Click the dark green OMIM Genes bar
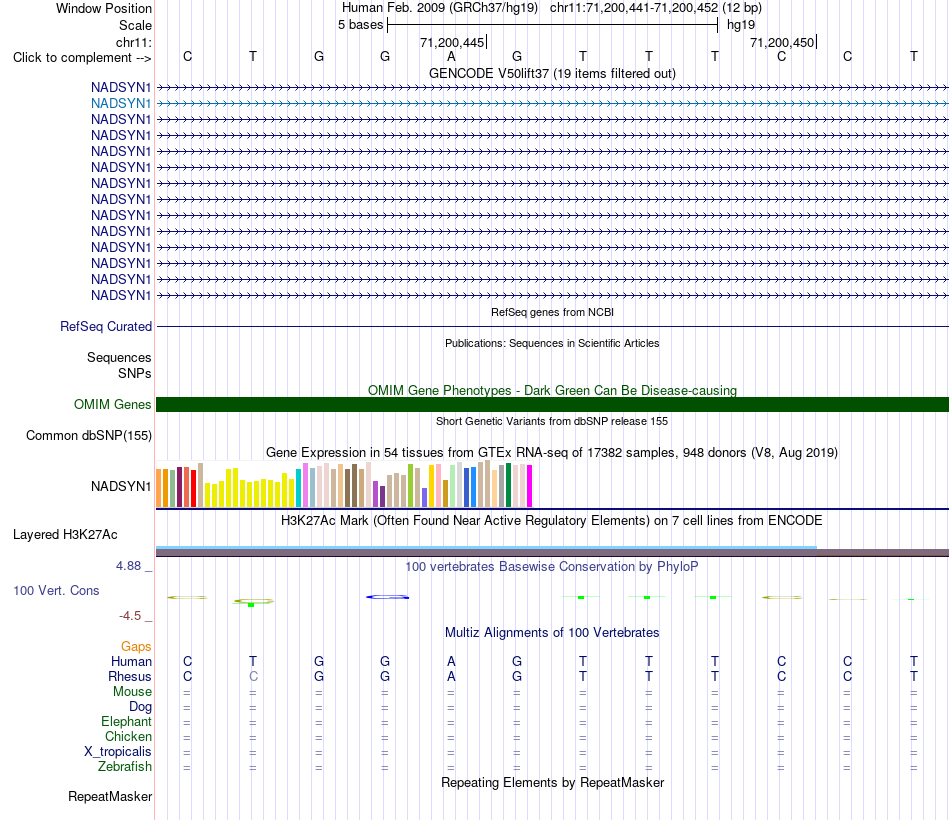The height and width of the screenshot is (820, 950). coord(552,404)
